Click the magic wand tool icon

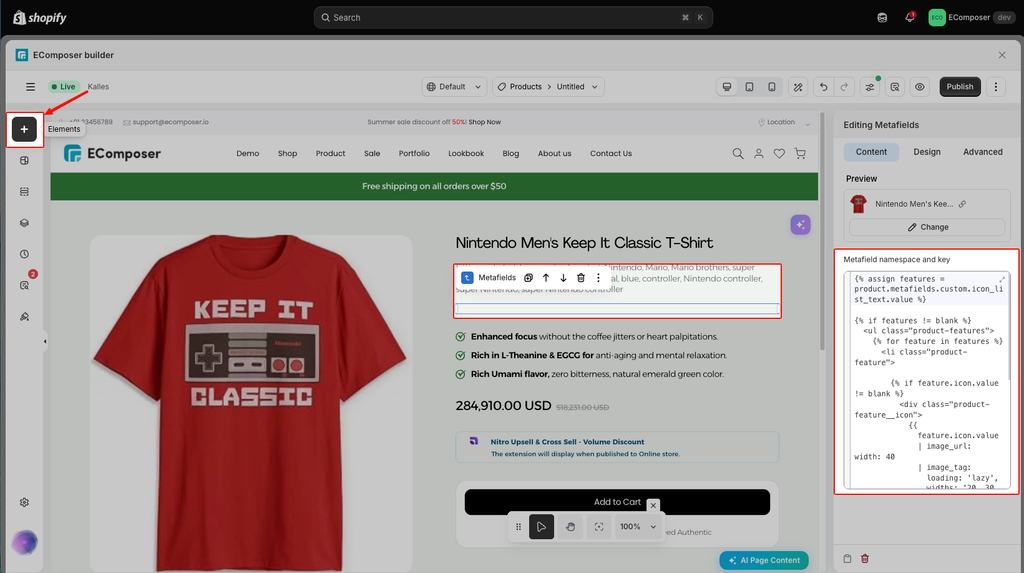(797, 87)
